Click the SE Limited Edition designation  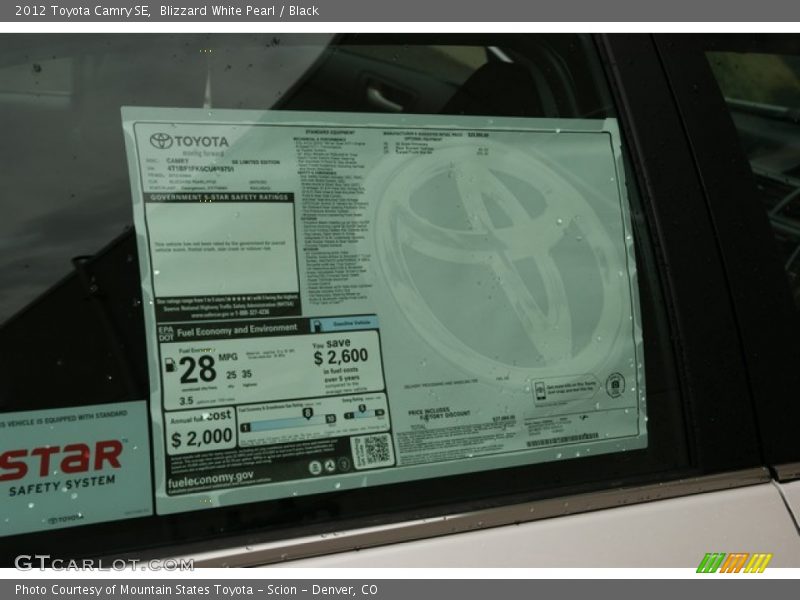coord(255,159)
